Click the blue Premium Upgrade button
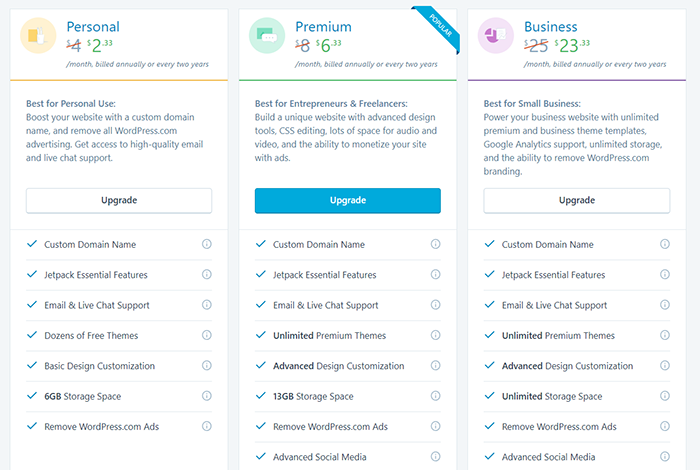700x470 pixels. [348, 200]
